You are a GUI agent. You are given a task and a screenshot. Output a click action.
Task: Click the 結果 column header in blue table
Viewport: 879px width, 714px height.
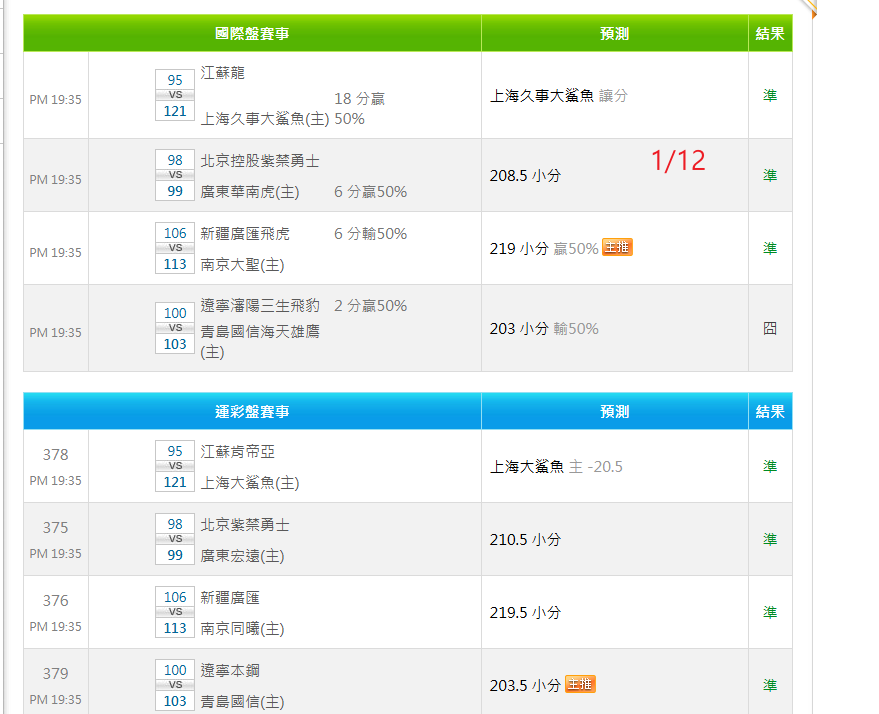point(770,412)
